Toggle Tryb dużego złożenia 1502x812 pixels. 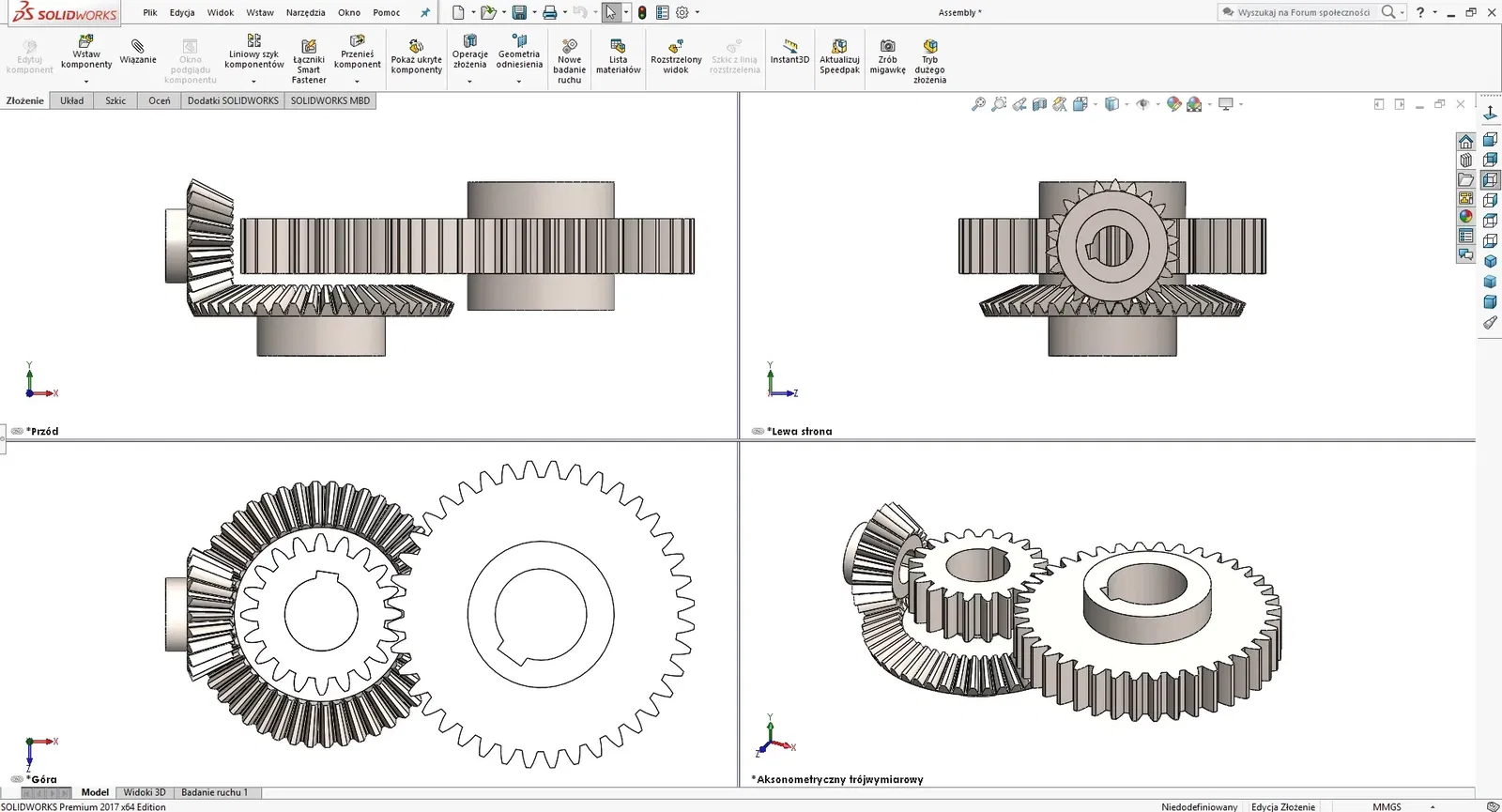click(x=929, y=62)
